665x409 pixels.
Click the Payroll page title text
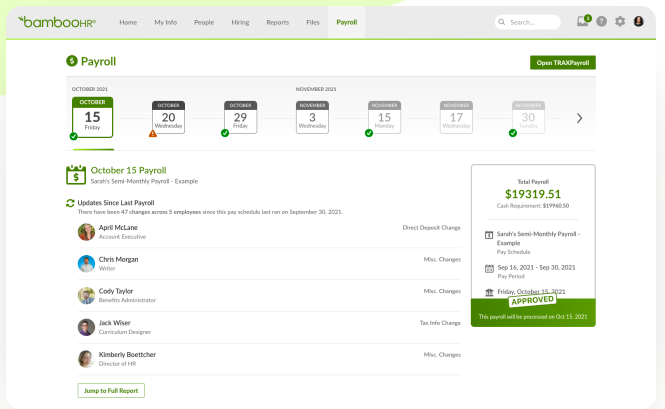(98, 62)
